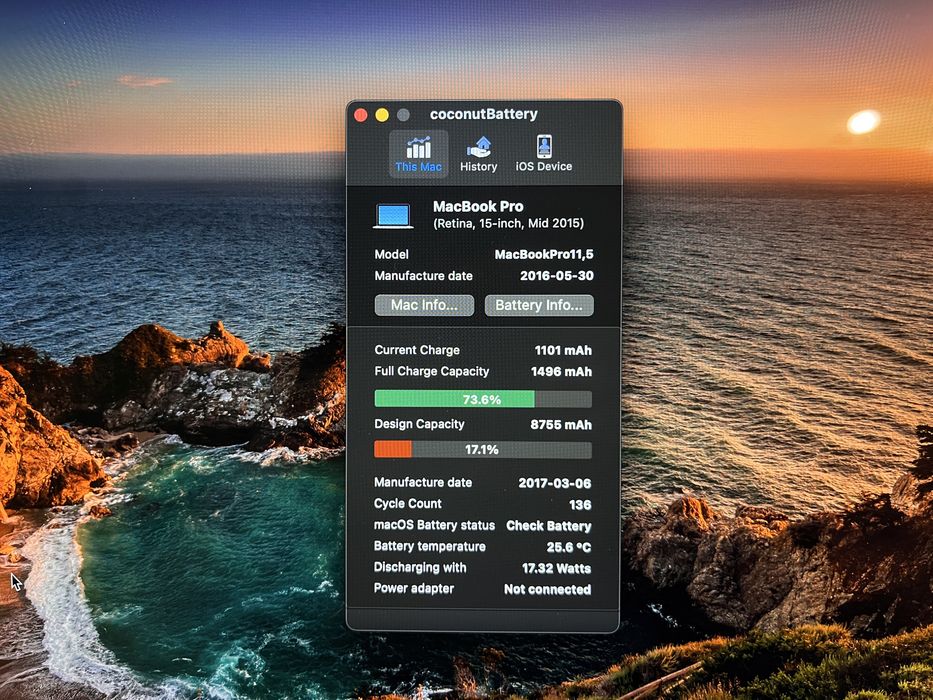
Task: Click the green 73.6% charge bar
Action: pos(483,399)
